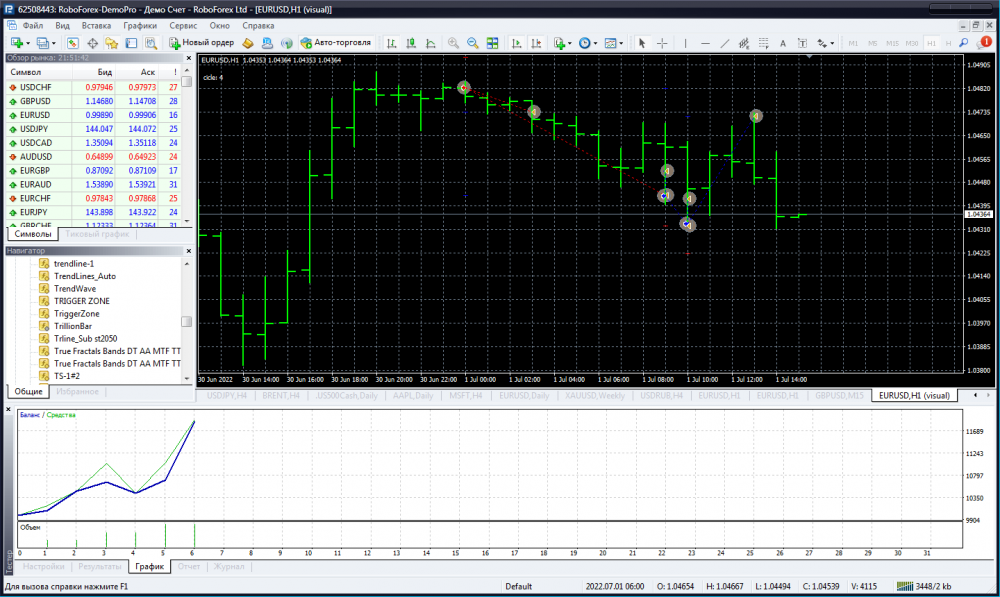Open the New Order dialog
This screenshot has width=1000, height=597.
coord(202,43)
